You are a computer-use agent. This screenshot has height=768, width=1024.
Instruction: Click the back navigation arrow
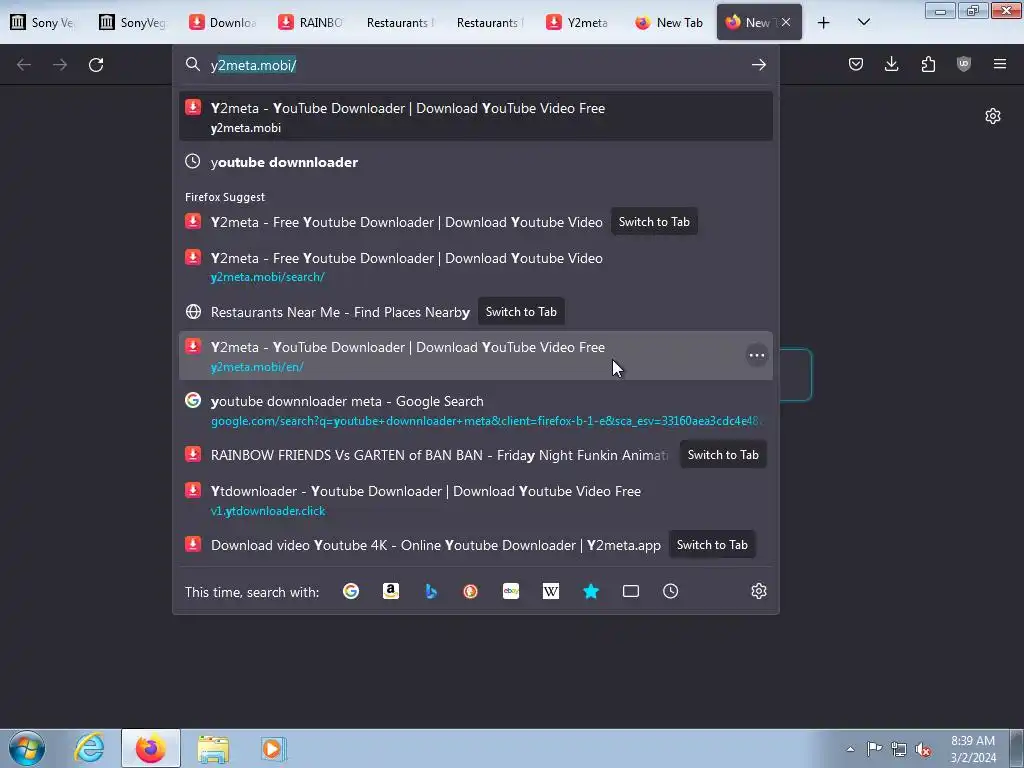click(x=24, y=65)
